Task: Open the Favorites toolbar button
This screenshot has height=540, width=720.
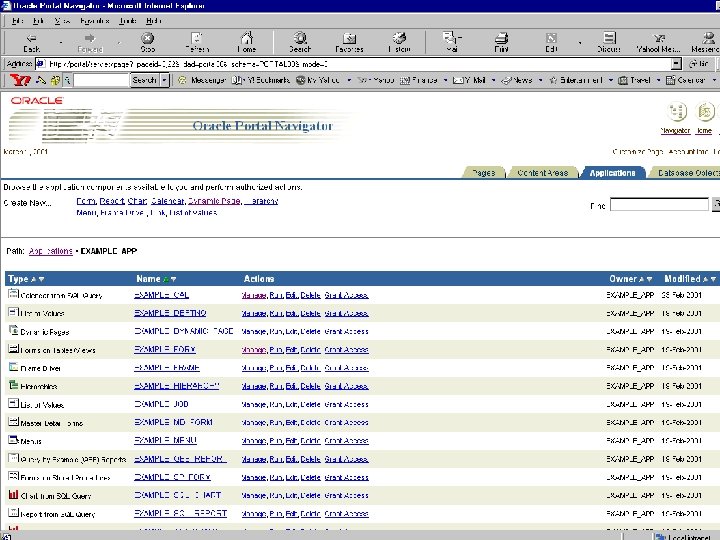Action: click(x=349, y=42)
